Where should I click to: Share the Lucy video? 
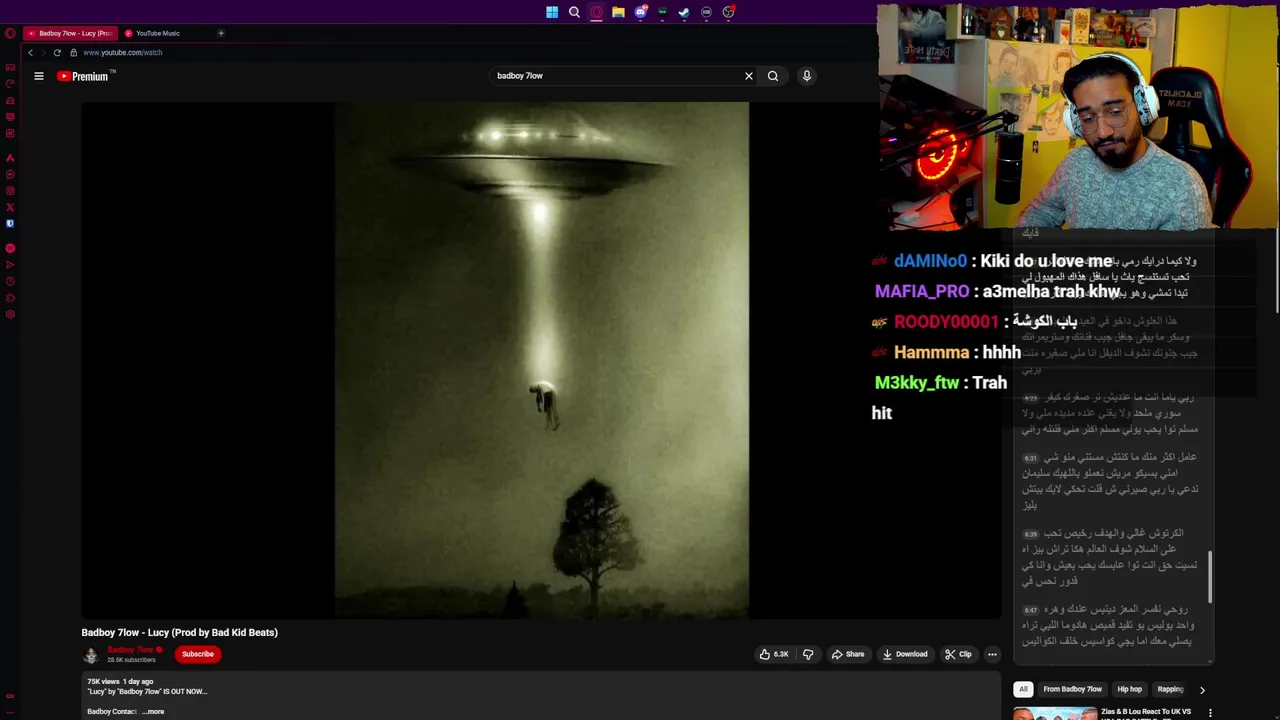[x=848, y=654]
